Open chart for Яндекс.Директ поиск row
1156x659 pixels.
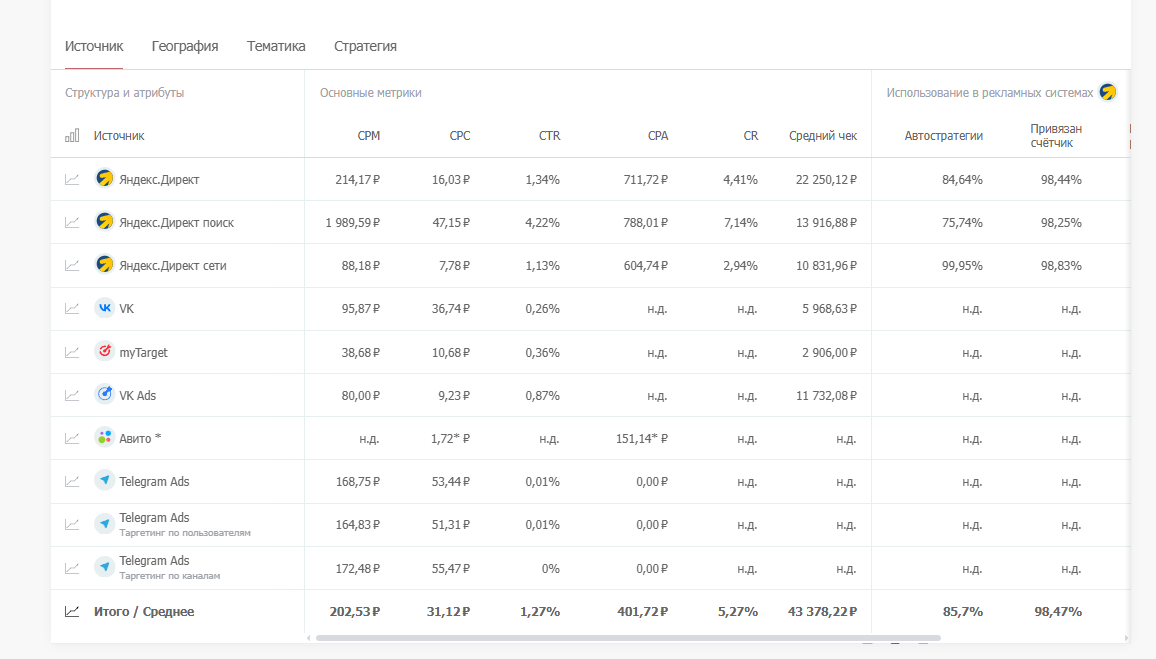point(72,223)
